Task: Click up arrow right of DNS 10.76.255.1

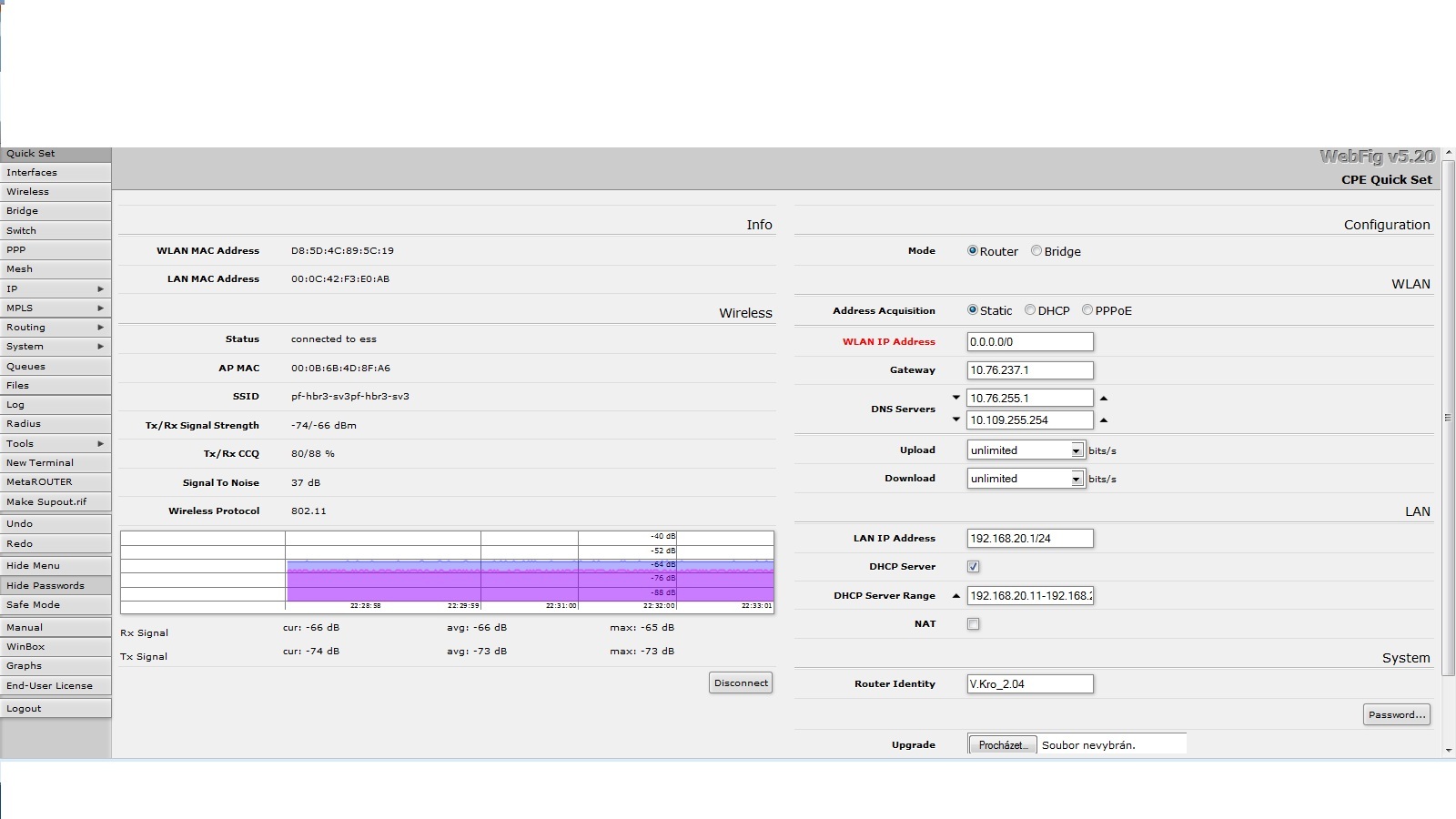Action: (1104, 399)
